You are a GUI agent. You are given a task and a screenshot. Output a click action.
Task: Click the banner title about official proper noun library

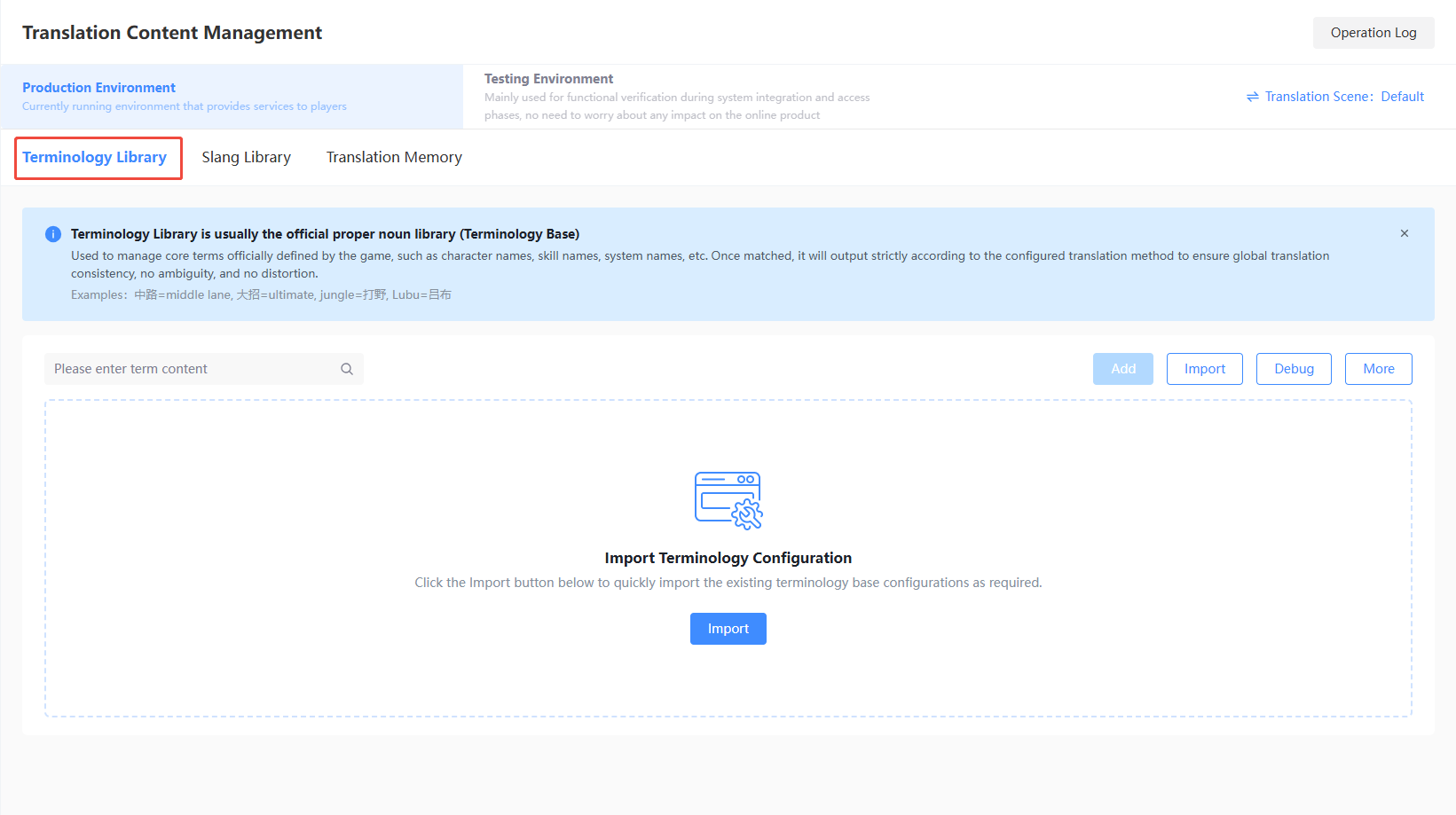pyautogui.click(x=325, y=234)
